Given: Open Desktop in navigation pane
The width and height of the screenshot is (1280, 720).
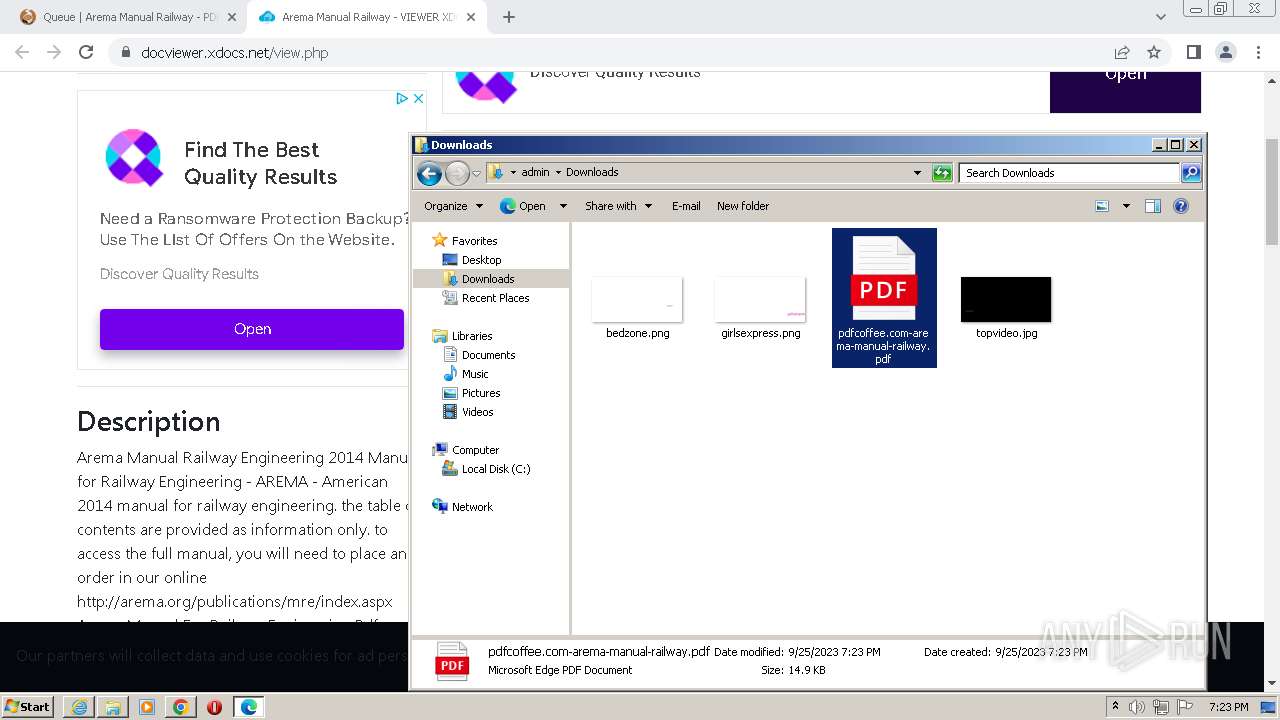Looking at the screenshot, I should point(481,260).
